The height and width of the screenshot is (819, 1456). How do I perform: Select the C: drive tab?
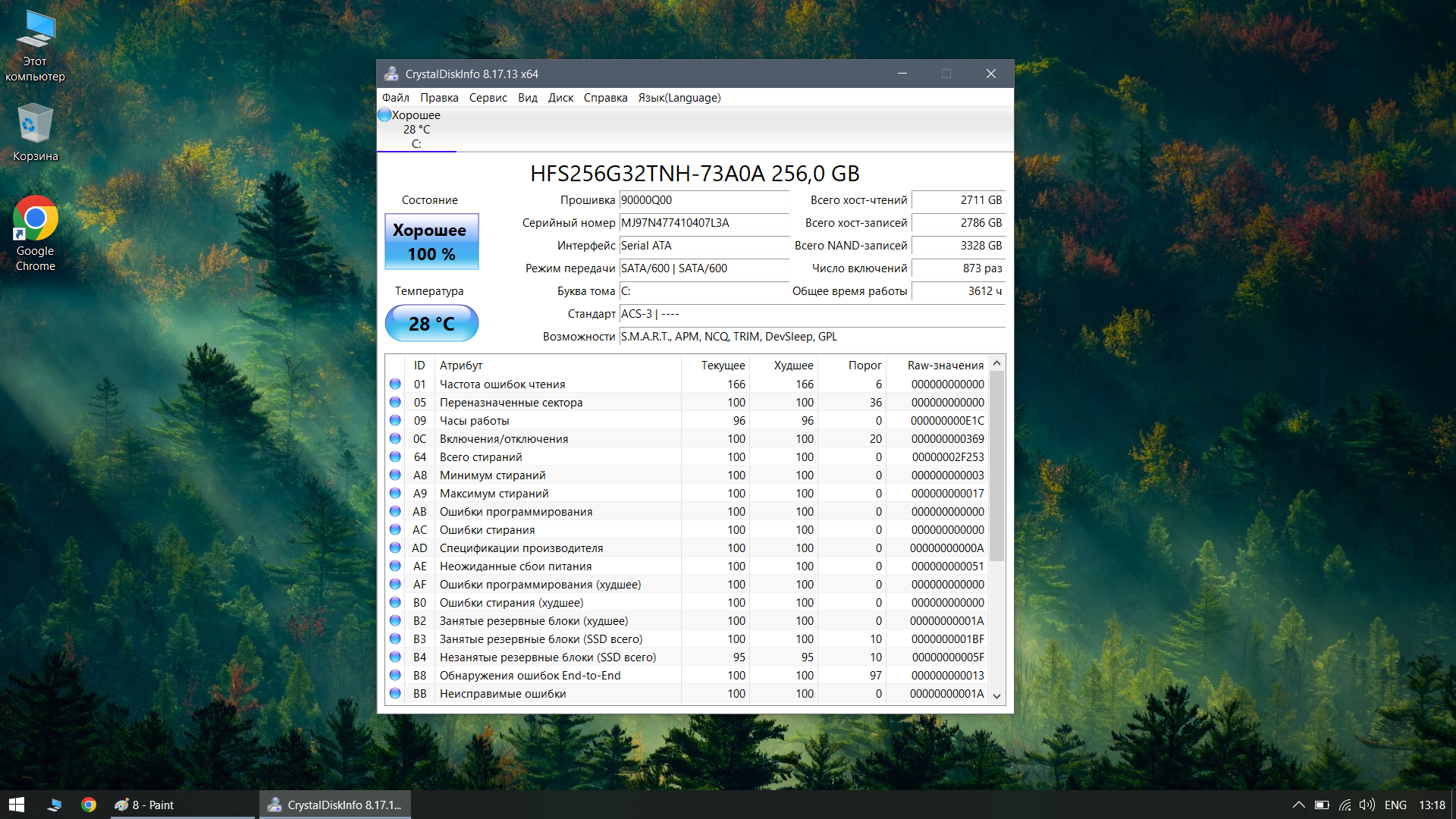(x=416, y=130)
